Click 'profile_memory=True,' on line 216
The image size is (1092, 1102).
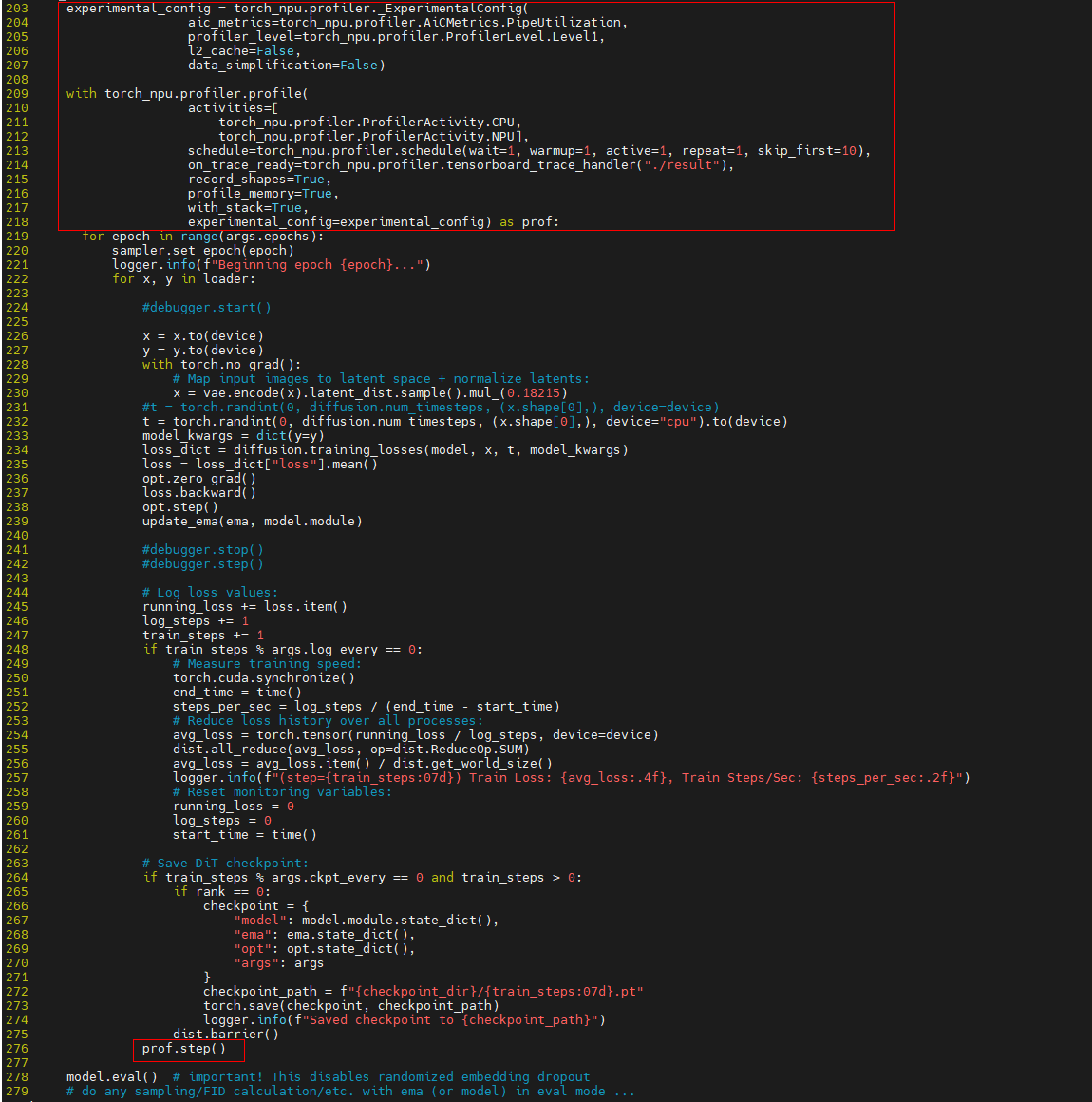263,193
